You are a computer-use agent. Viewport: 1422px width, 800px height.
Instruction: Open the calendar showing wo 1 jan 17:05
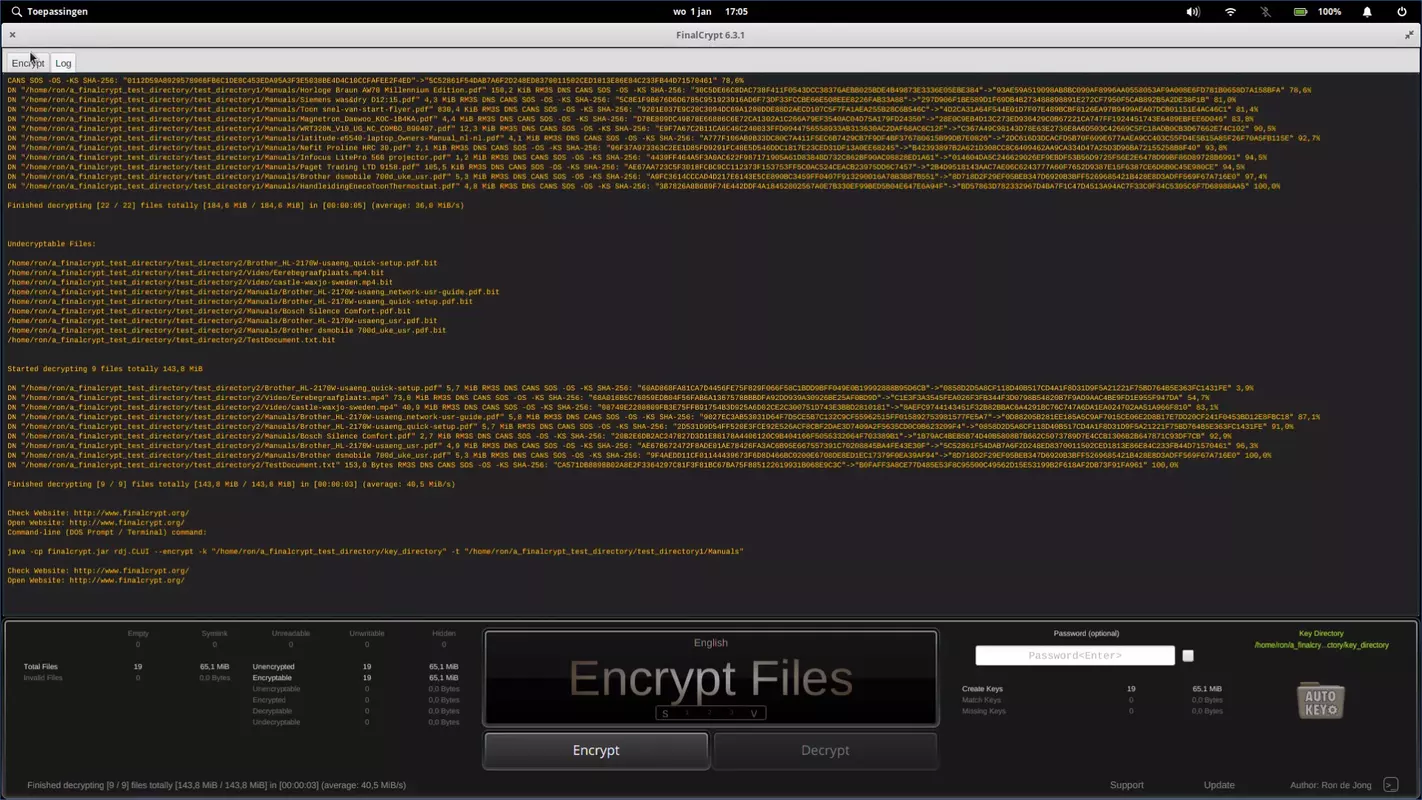[x=711, y=12]
